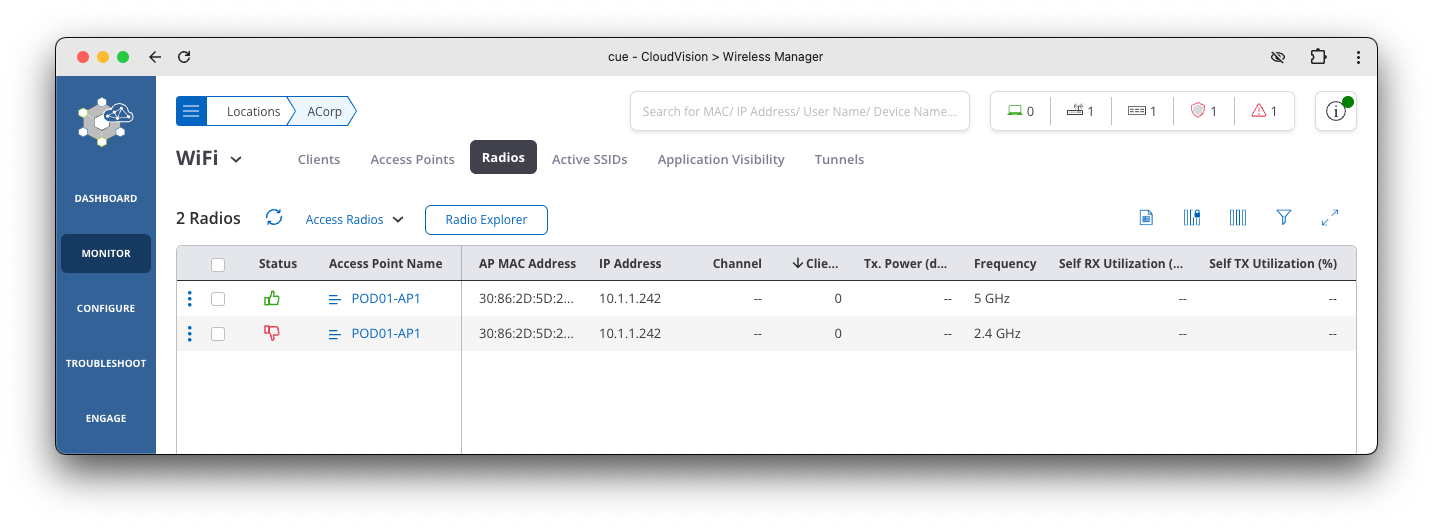Click the shield security status icon
Viewport: 1433px width, 528px height.
coord(1203,111)
